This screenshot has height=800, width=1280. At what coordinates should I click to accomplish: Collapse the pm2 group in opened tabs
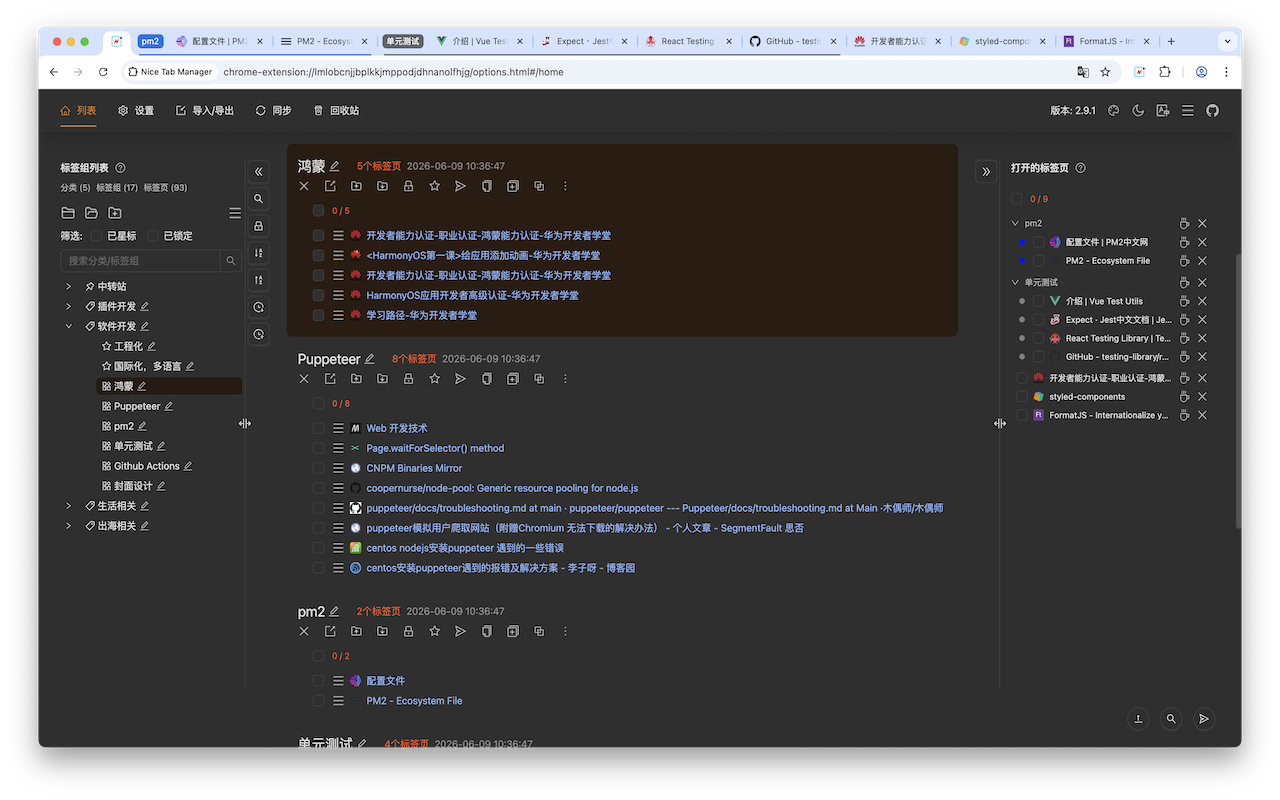pyautogui.click(x=1016, y=224)
